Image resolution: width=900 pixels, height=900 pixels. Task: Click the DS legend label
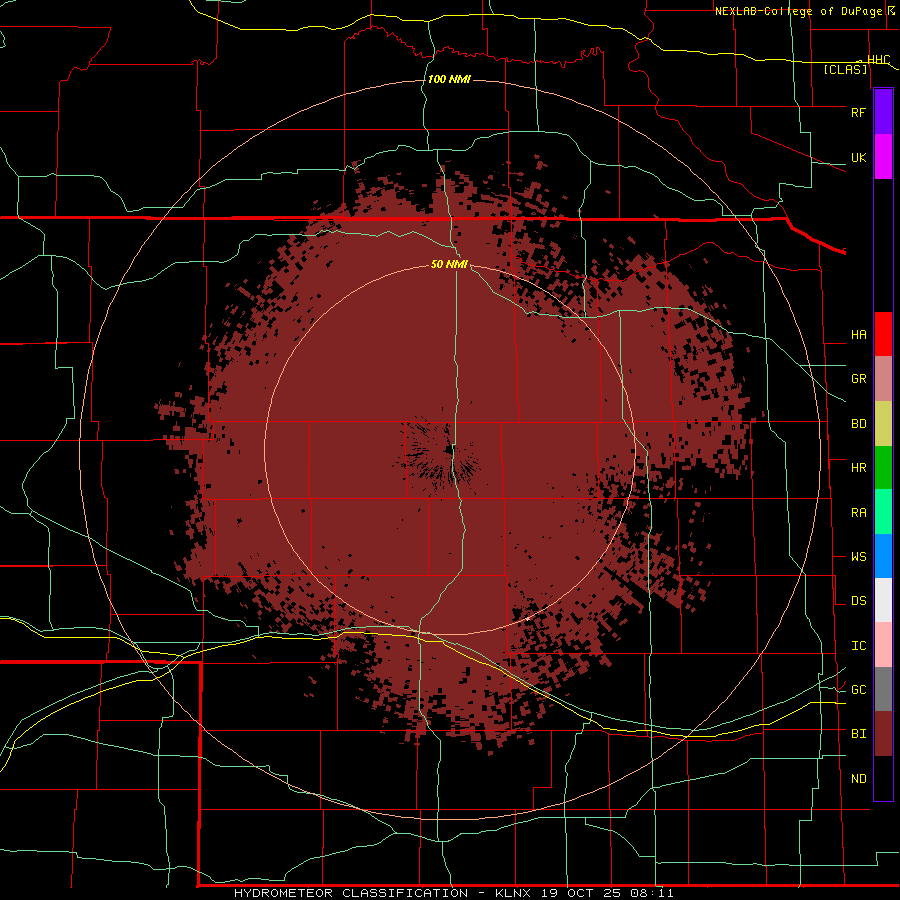point(858,601)
